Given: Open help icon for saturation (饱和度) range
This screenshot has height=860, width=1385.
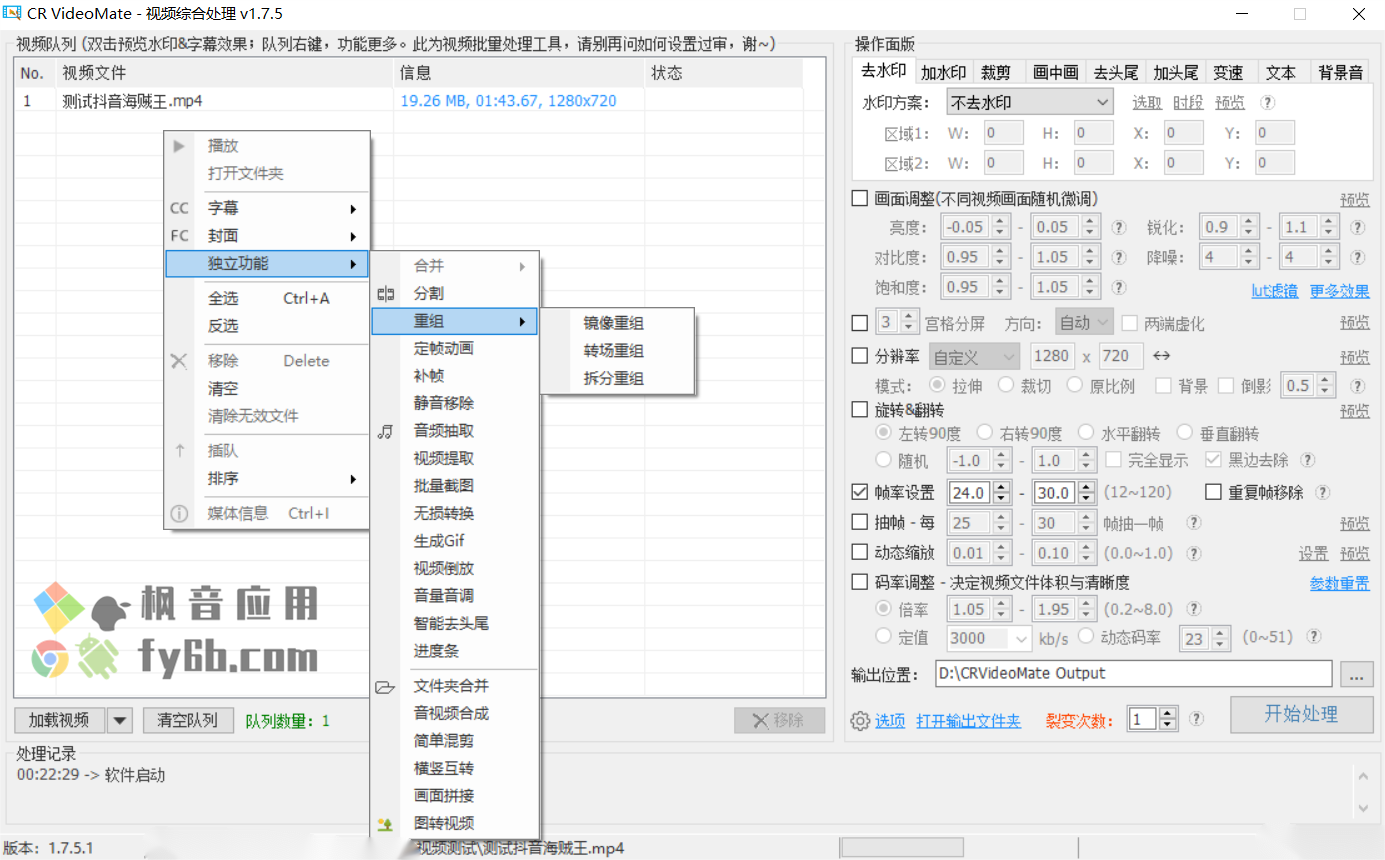Looking at the screenshot, I should point(1119,287).
